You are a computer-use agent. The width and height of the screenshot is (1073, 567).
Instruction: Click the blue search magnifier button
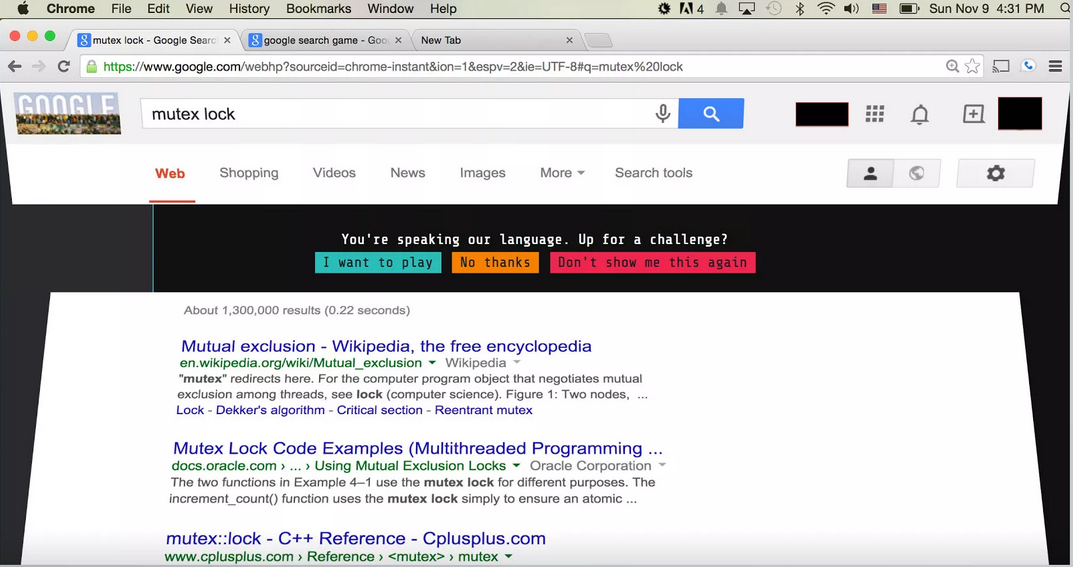coord(711,114)
